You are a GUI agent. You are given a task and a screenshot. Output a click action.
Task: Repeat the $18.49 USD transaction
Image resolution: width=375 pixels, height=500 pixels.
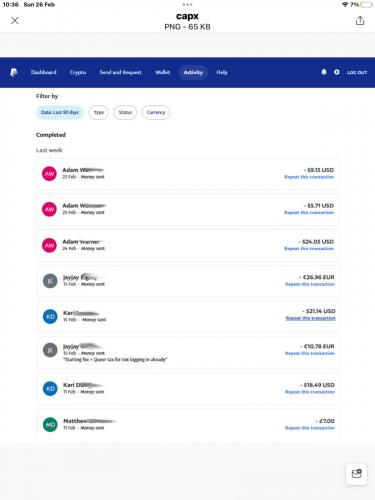310,392
